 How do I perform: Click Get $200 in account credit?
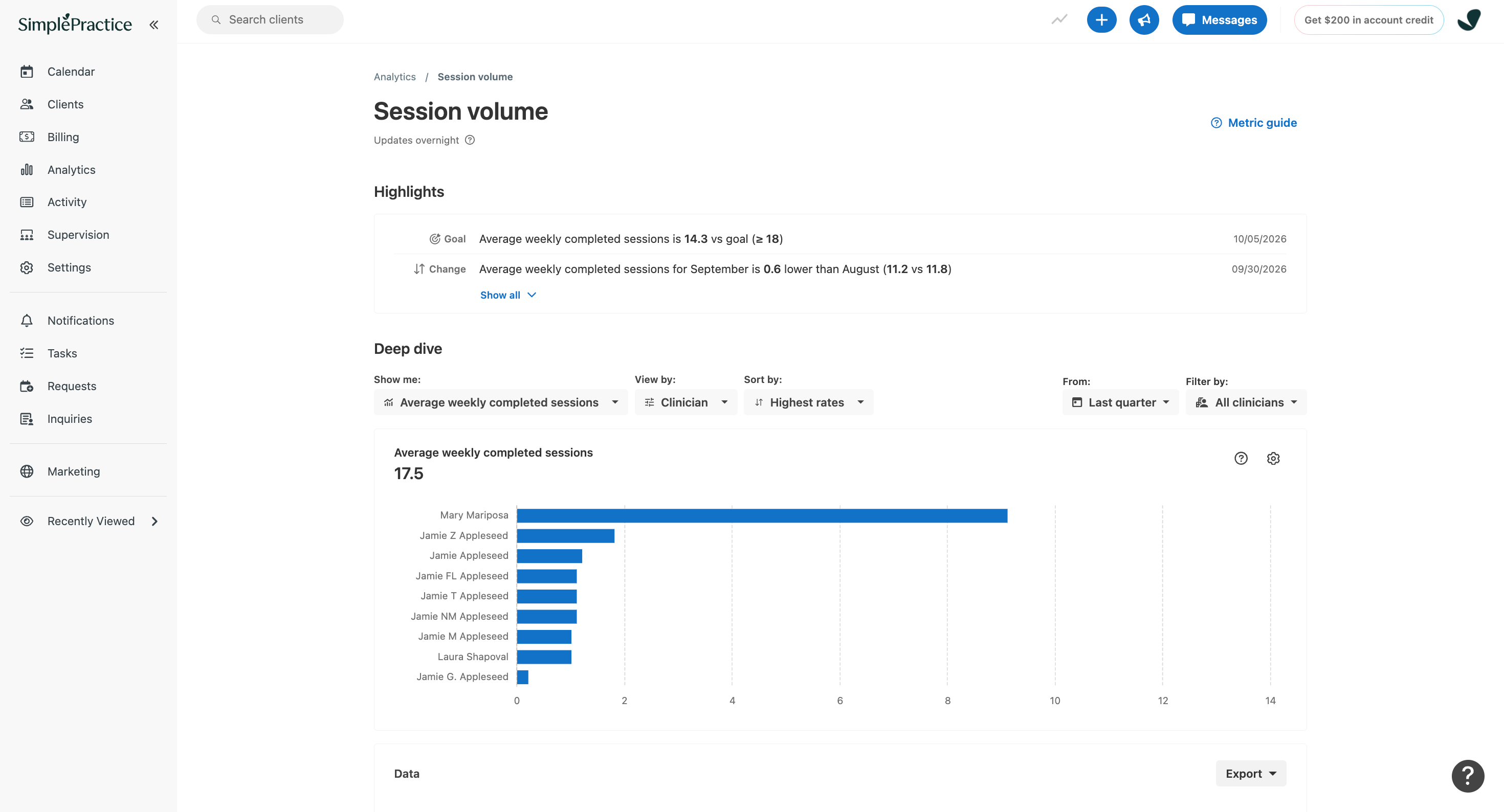point(1368,20)
